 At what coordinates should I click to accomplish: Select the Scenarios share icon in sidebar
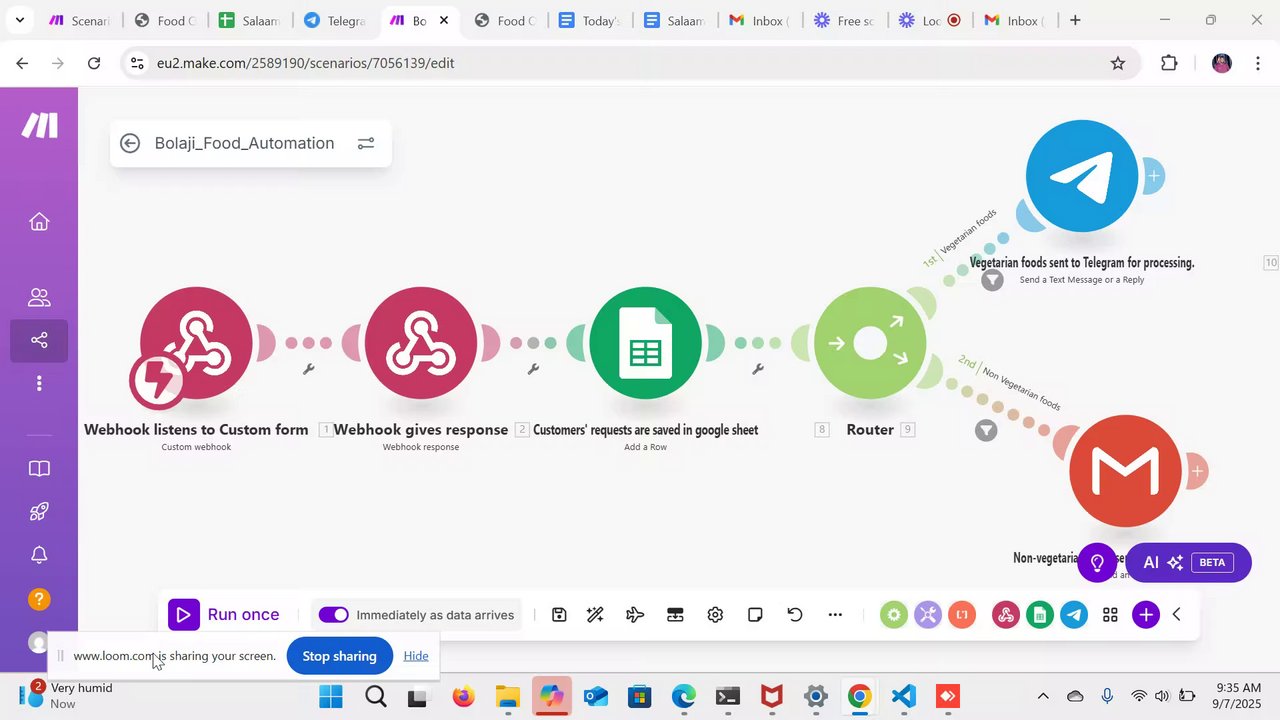(x=39, y=340)
